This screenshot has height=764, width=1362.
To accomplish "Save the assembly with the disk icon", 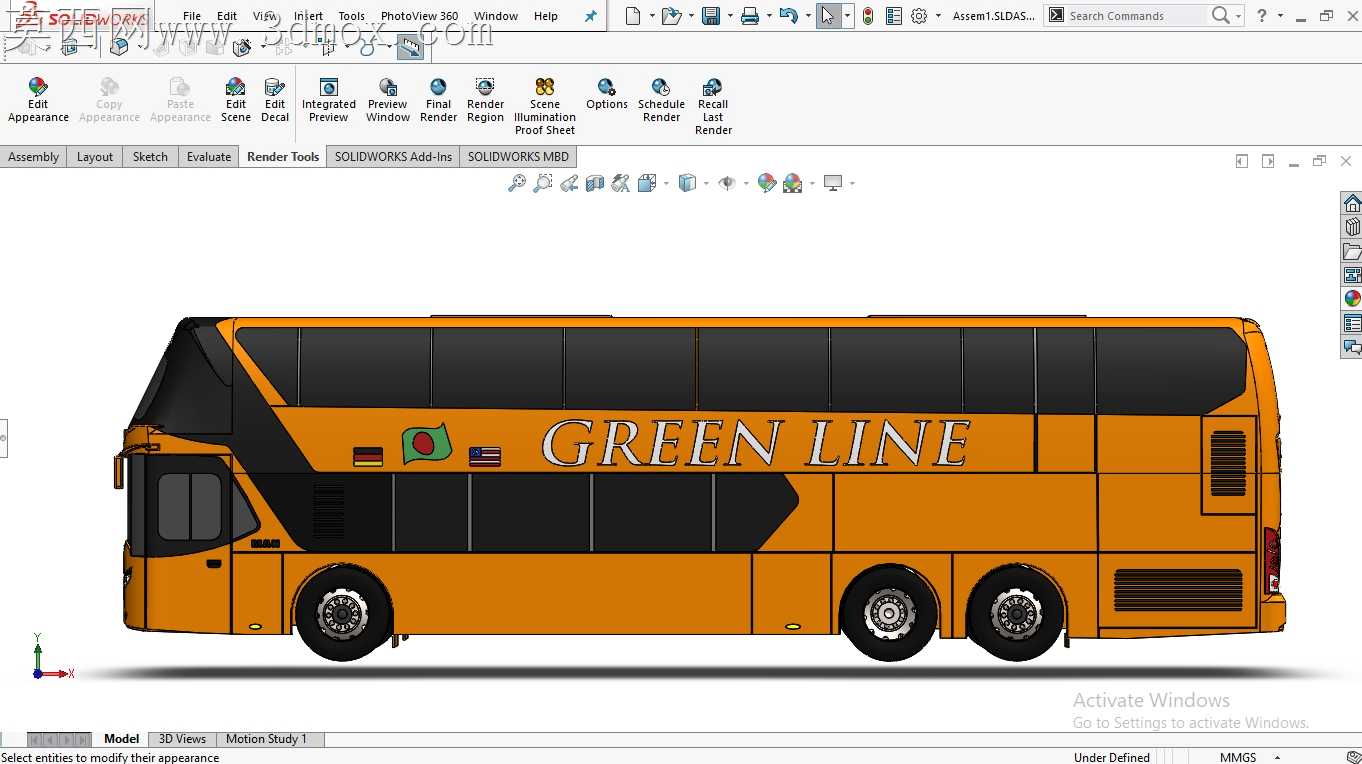I will point(711,16).
